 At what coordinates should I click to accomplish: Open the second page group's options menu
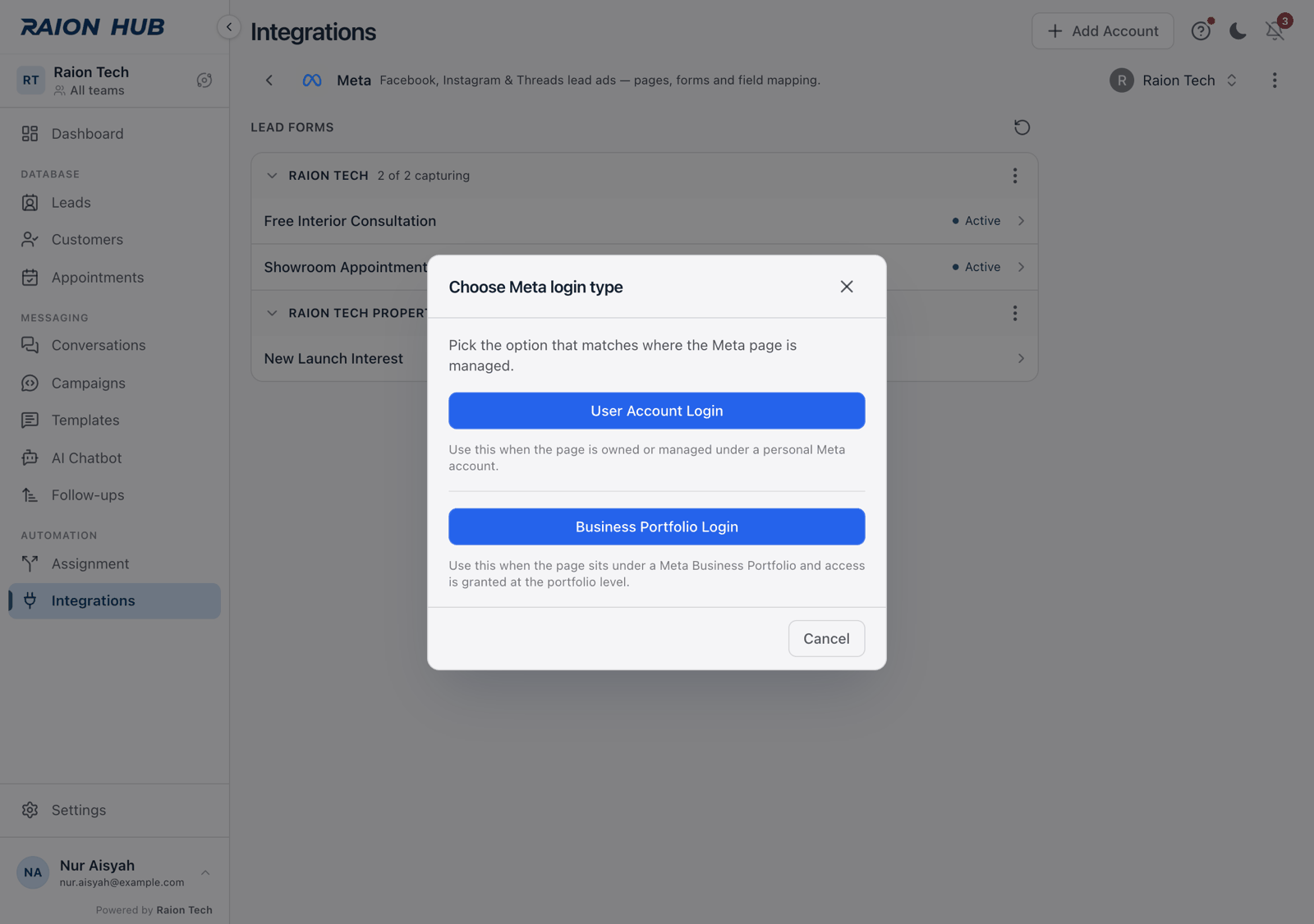pos(1015,313)
